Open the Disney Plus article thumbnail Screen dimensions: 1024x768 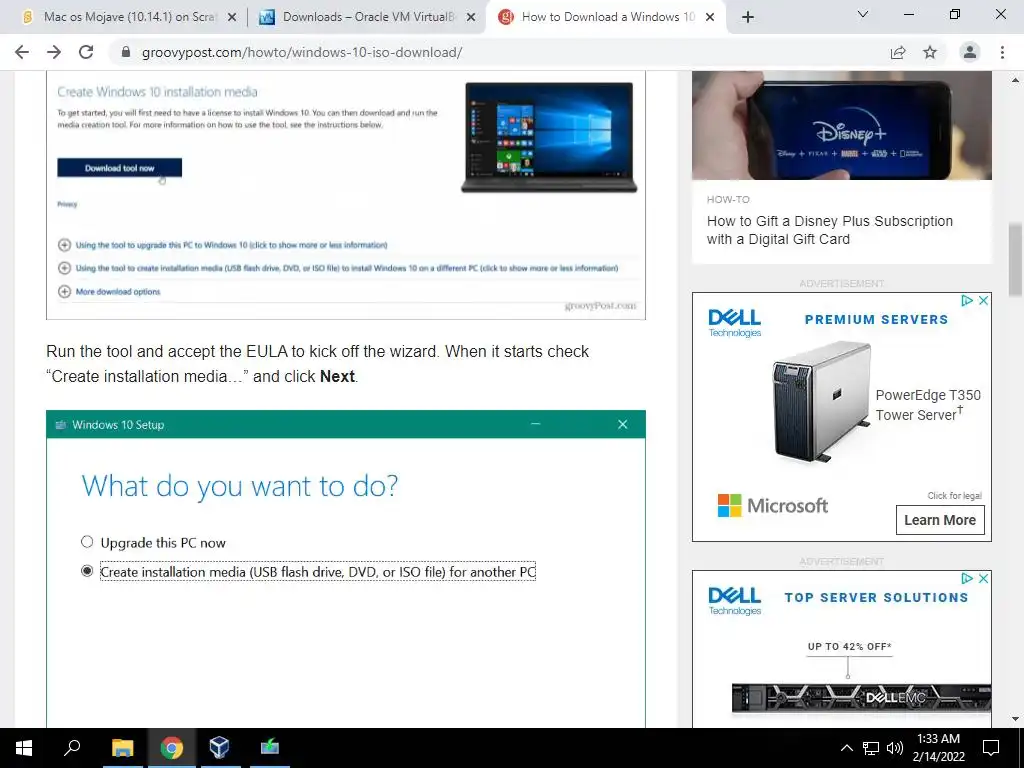tap(842, 125)
